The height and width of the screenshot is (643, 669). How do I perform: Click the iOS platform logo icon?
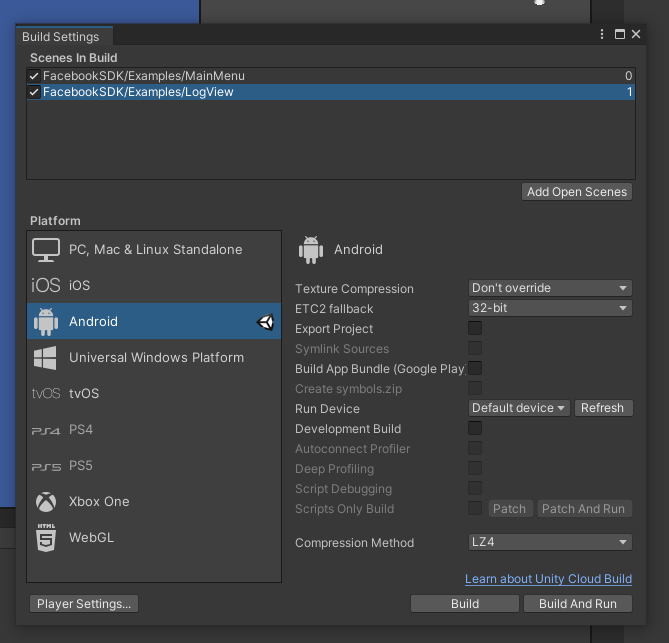[x=46, y=285]
